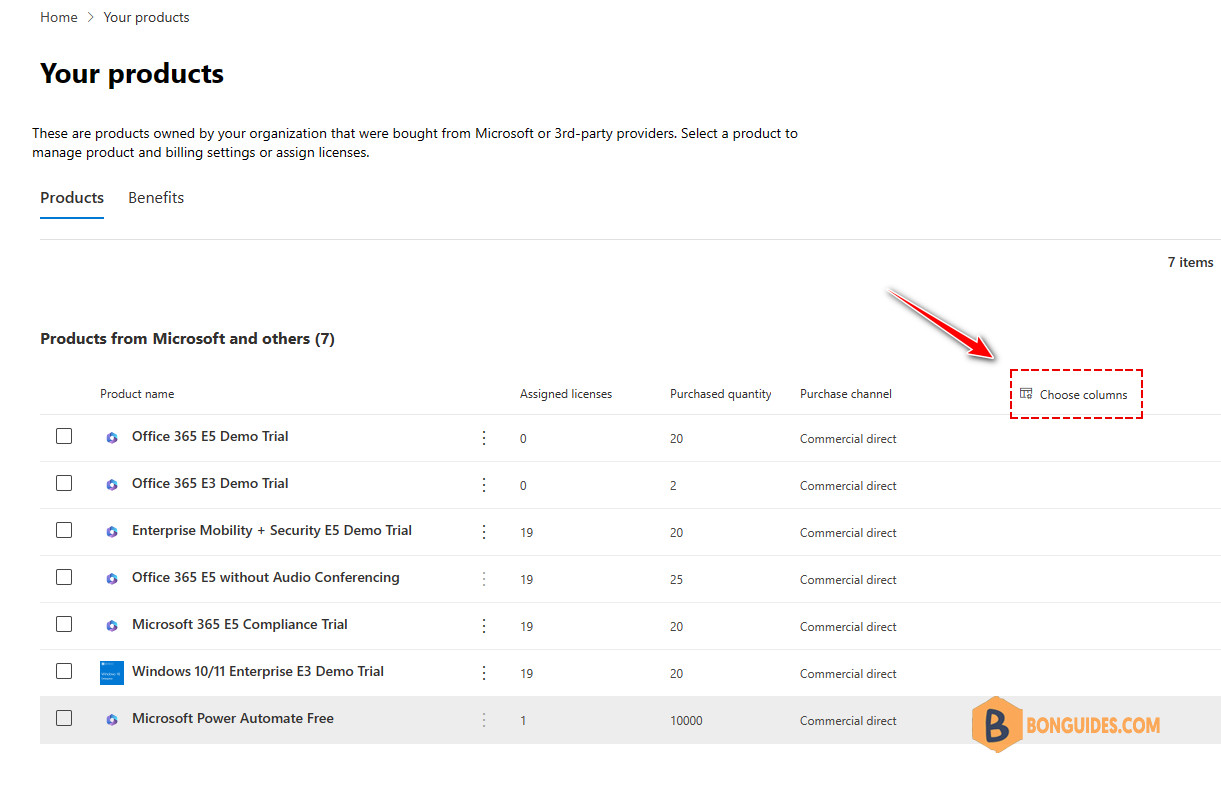Switch to the Benefits tab
Image resolution: width=1221 pixels, height=790 pixels.
[x=156, y=198]
